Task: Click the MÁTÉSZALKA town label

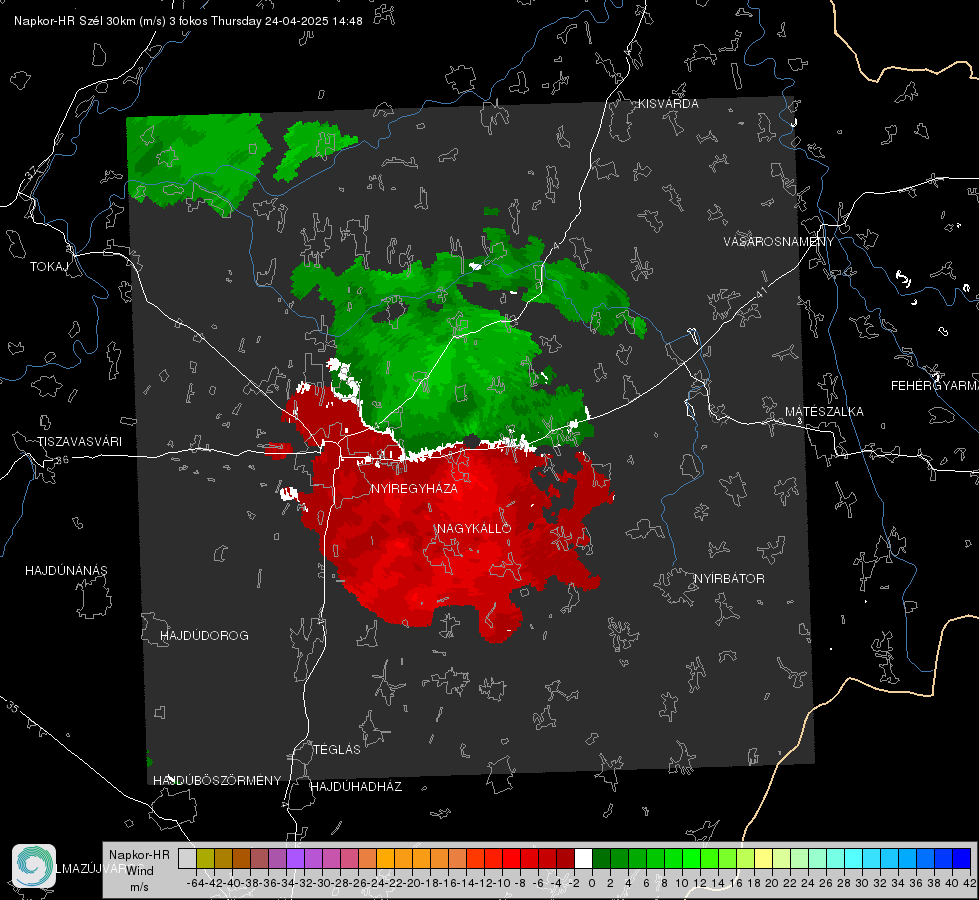Action: [x=824, y=412]
